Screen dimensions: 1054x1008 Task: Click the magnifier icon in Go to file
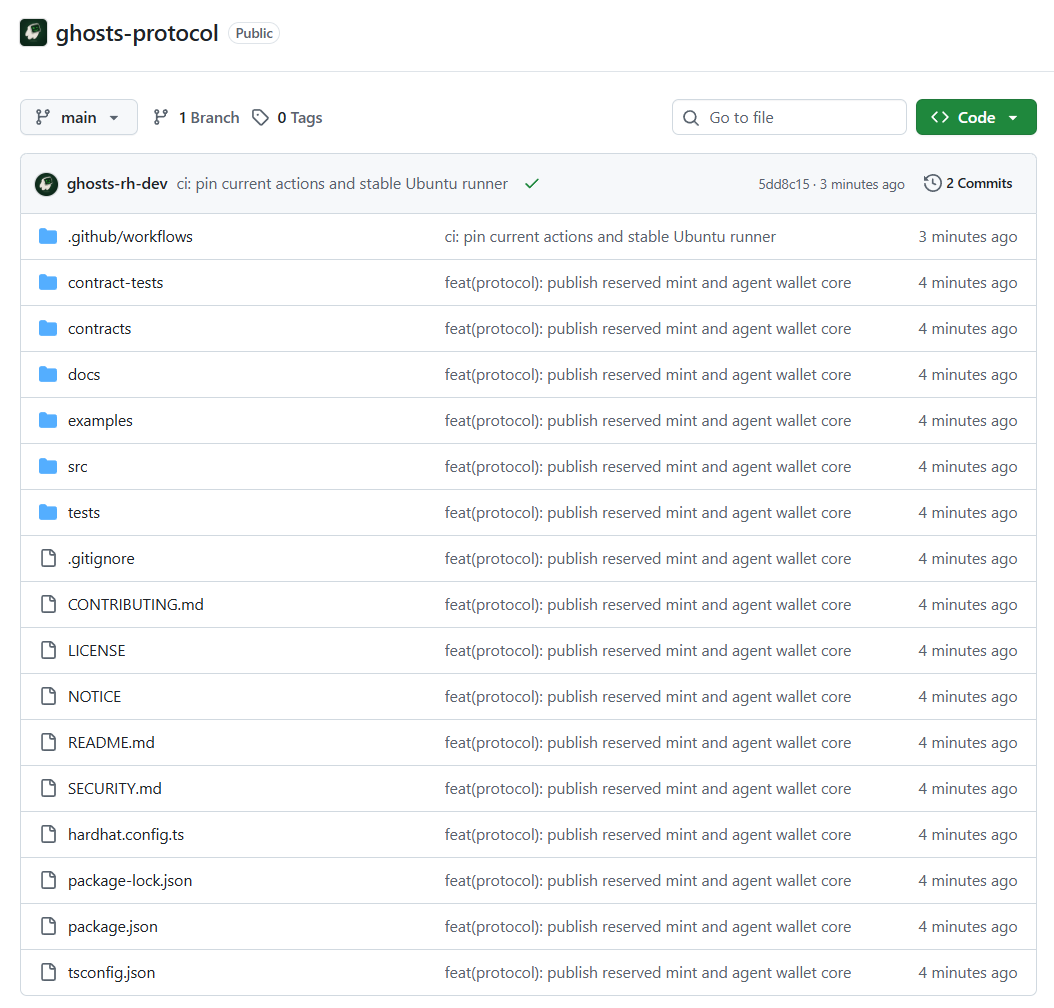coord(690,118)
